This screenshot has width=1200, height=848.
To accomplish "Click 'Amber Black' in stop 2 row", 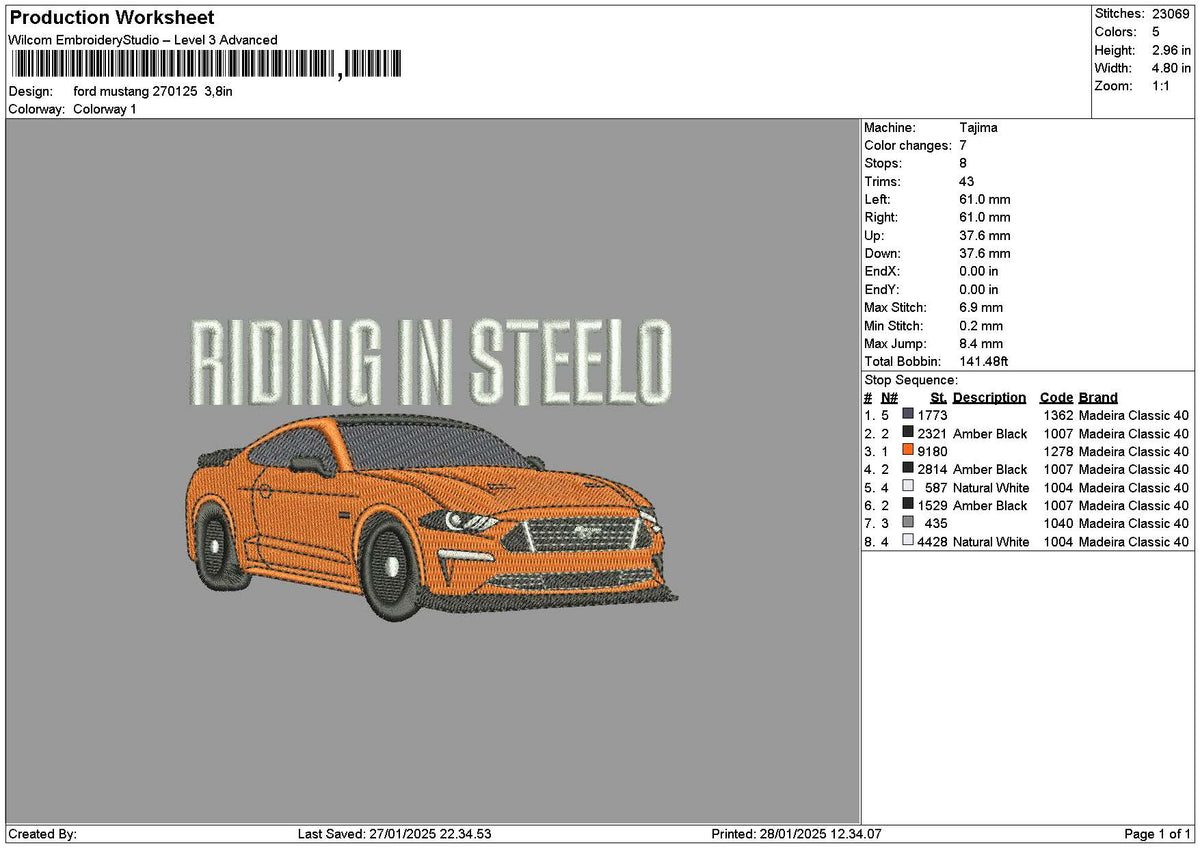I will click(x=990, y=433).
